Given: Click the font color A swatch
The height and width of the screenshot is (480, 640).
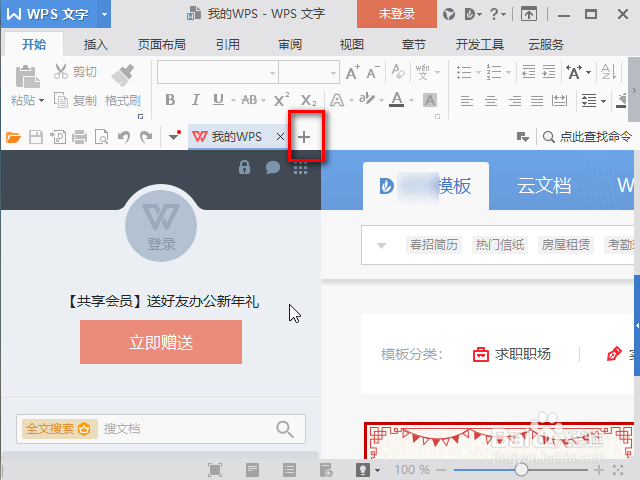Looking at the screenshot, I should (x=396, y=100).
